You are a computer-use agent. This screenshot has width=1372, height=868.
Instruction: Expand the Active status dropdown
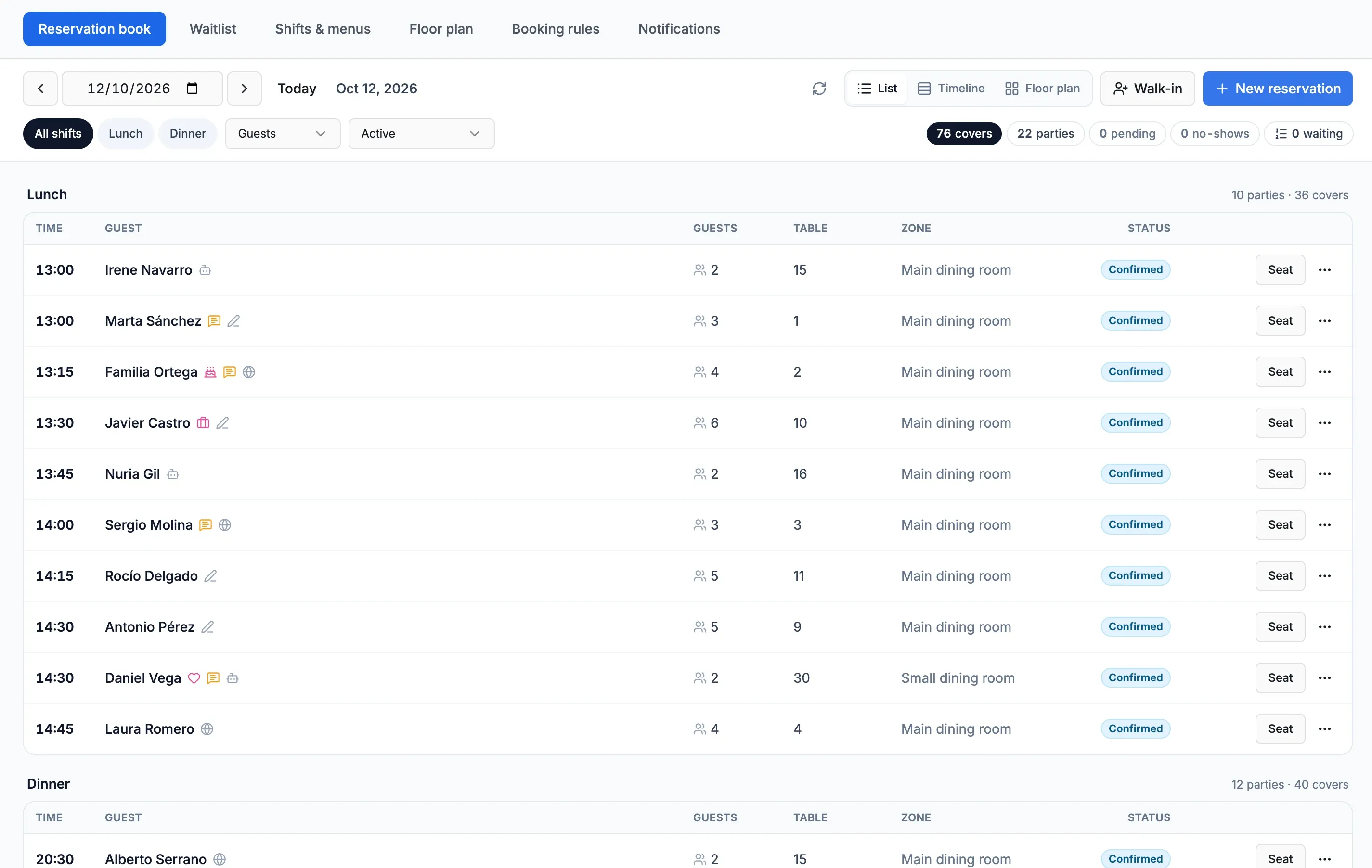click(x=421, y=133)
